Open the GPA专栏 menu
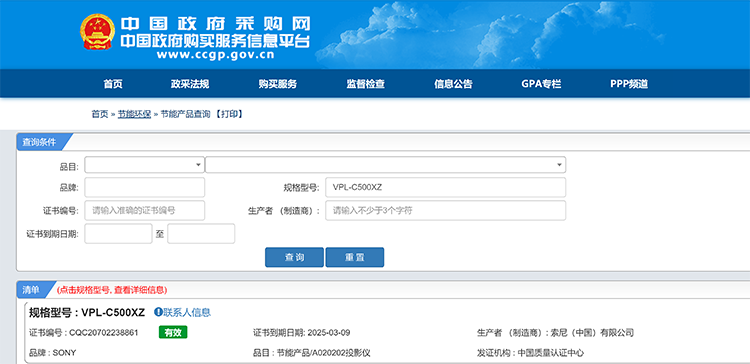Image resolution: width=750 pixels, height=364 pixels. [x=541, y=84]
